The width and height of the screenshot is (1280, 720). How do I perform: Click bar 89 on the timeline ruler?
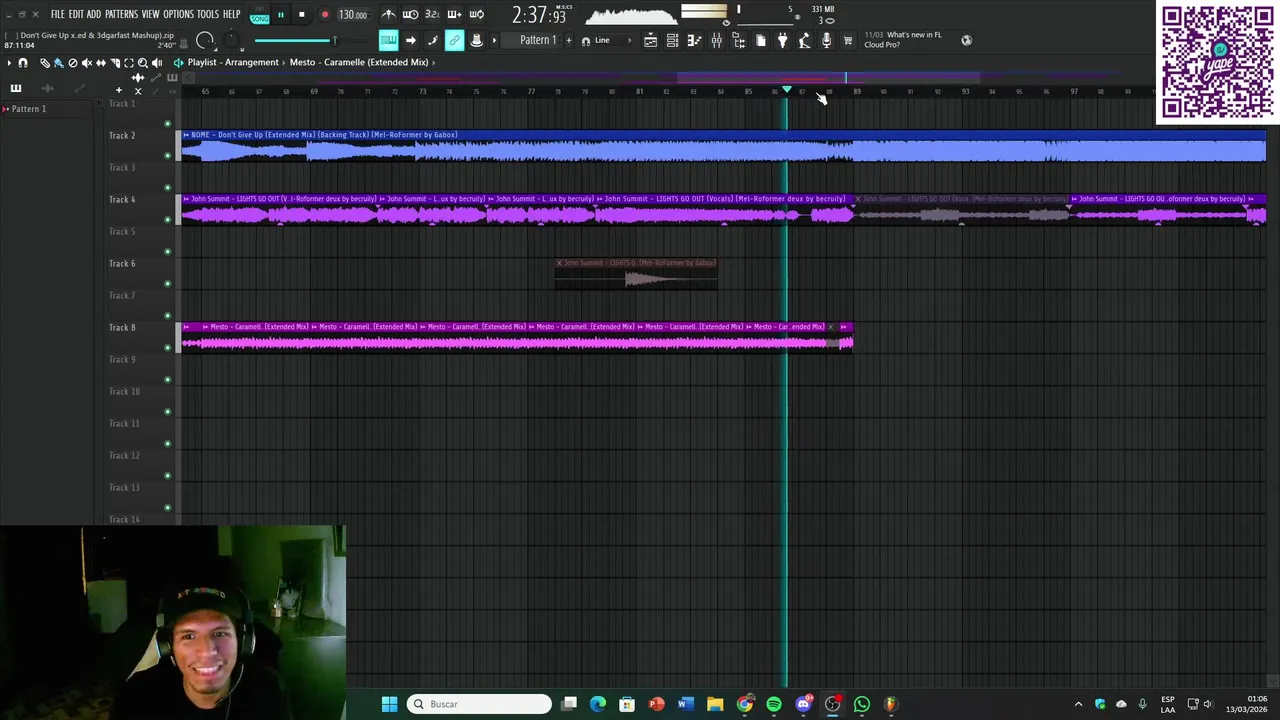point(857,92)
